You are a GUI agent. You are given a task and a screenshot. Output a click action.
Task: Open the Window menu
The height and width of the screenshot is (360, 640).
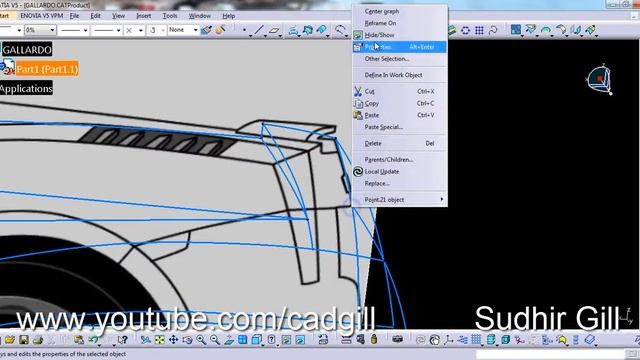click(200, 16)
